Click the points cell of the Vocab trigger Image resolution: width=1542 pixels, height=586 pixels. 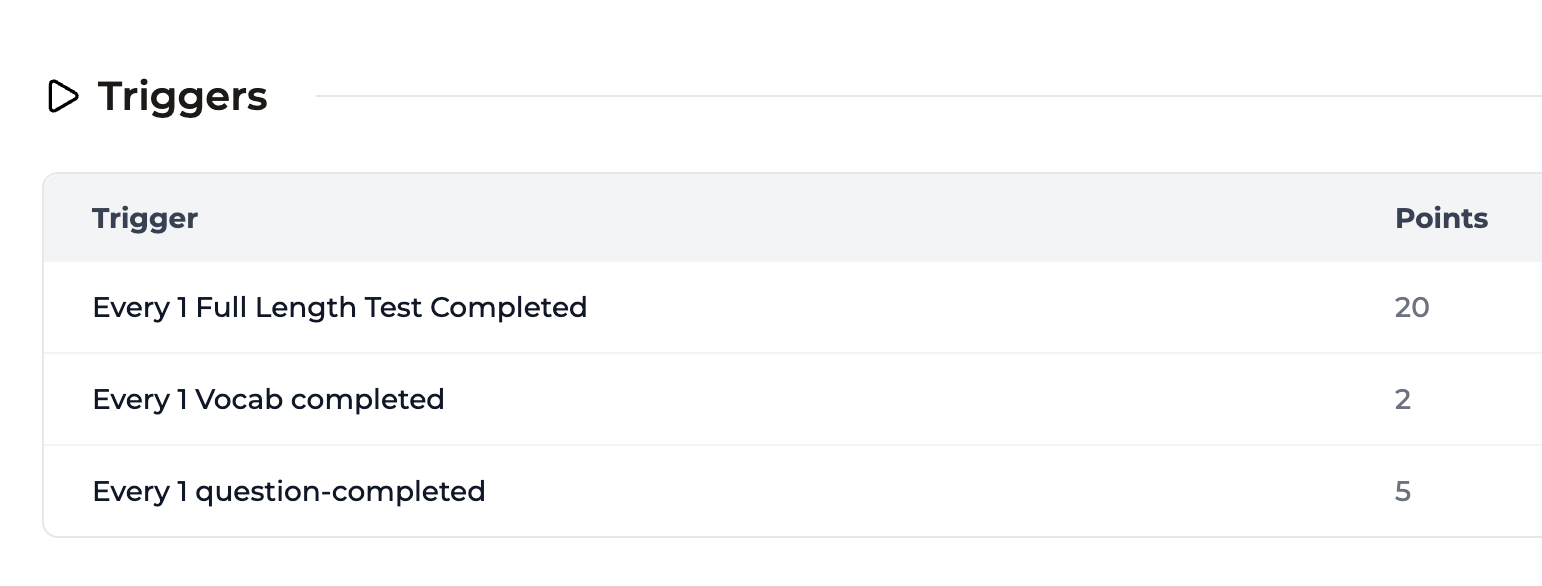[1403, 399]
